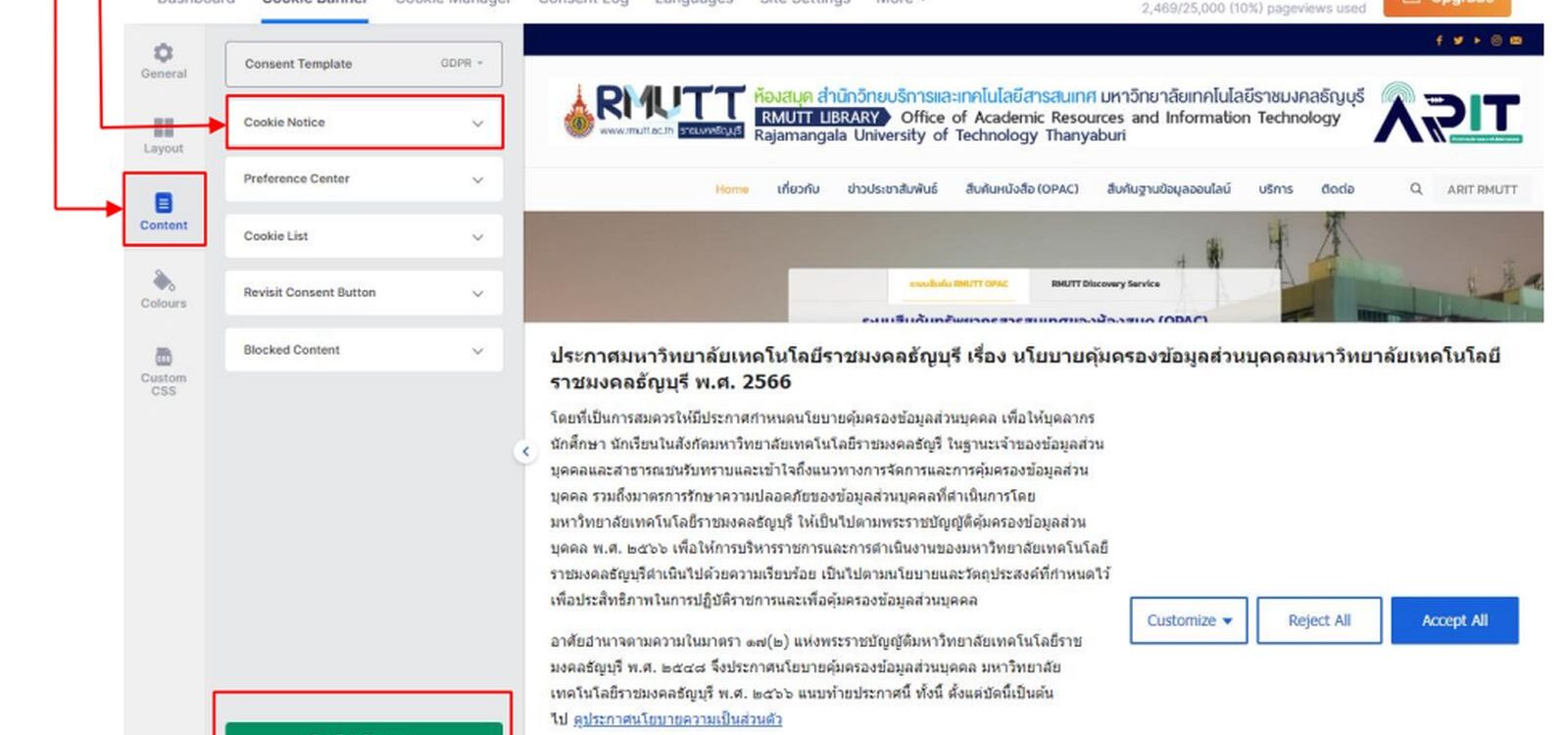The image size is (1568, 735).
Task: Expand the Cookie Notice section
Action: click(x=364, y=122)
